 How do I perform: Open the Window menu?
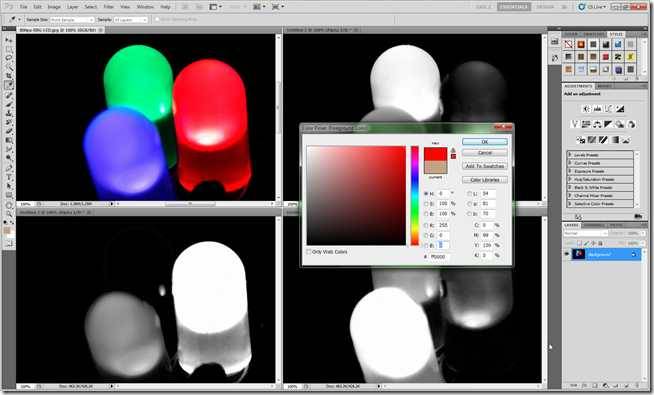tap(145, 7)
